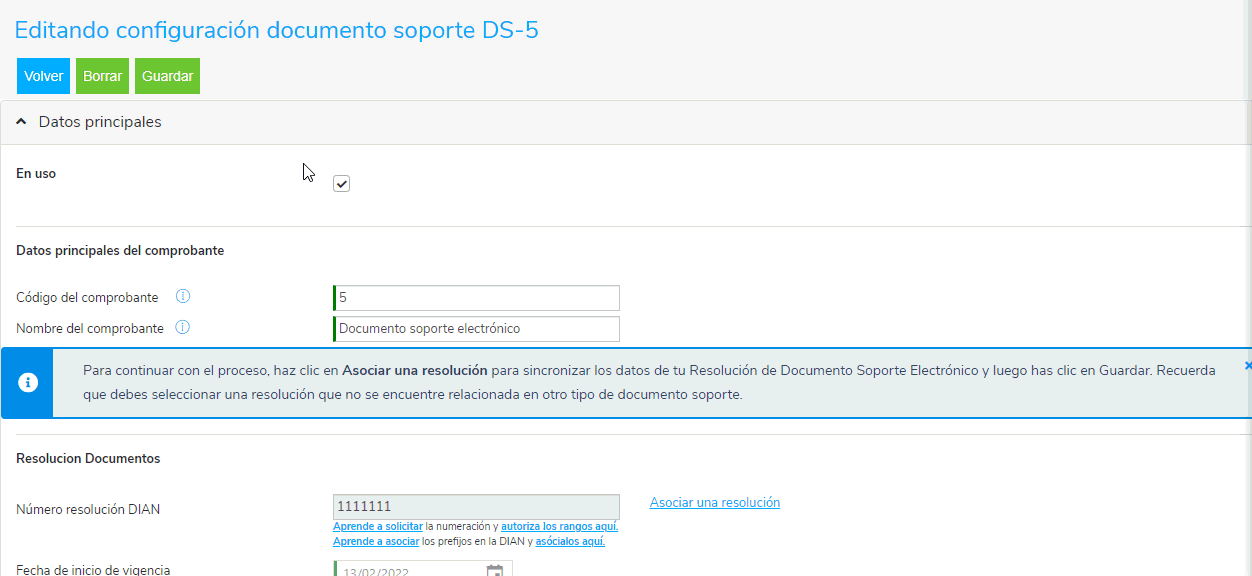Open the Asociar una resolución link
Screen dimensions: 1252x576
(x=714, y=503)
